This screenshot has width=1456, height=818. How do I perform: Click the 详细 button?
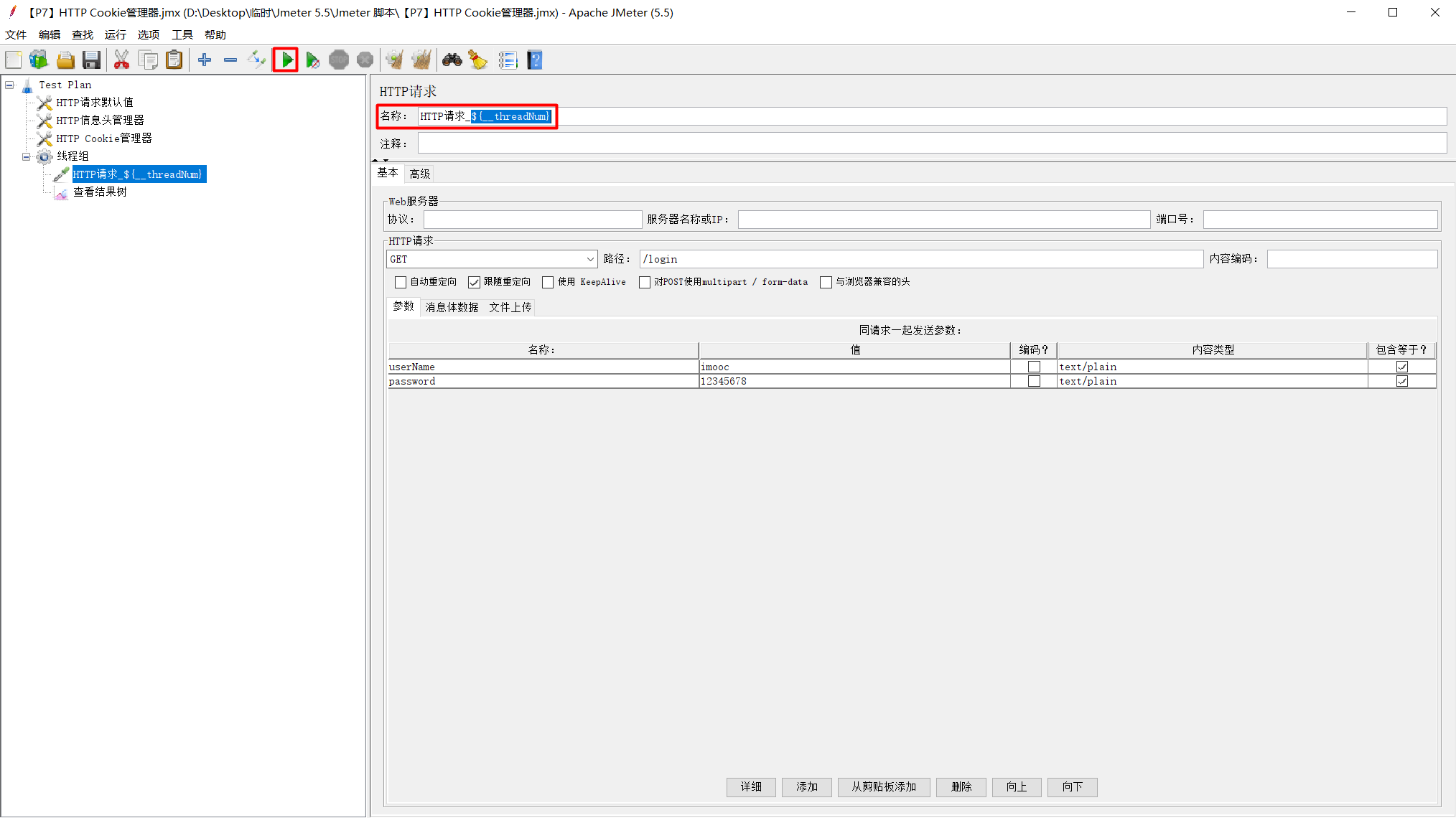(x=751, y=787)
